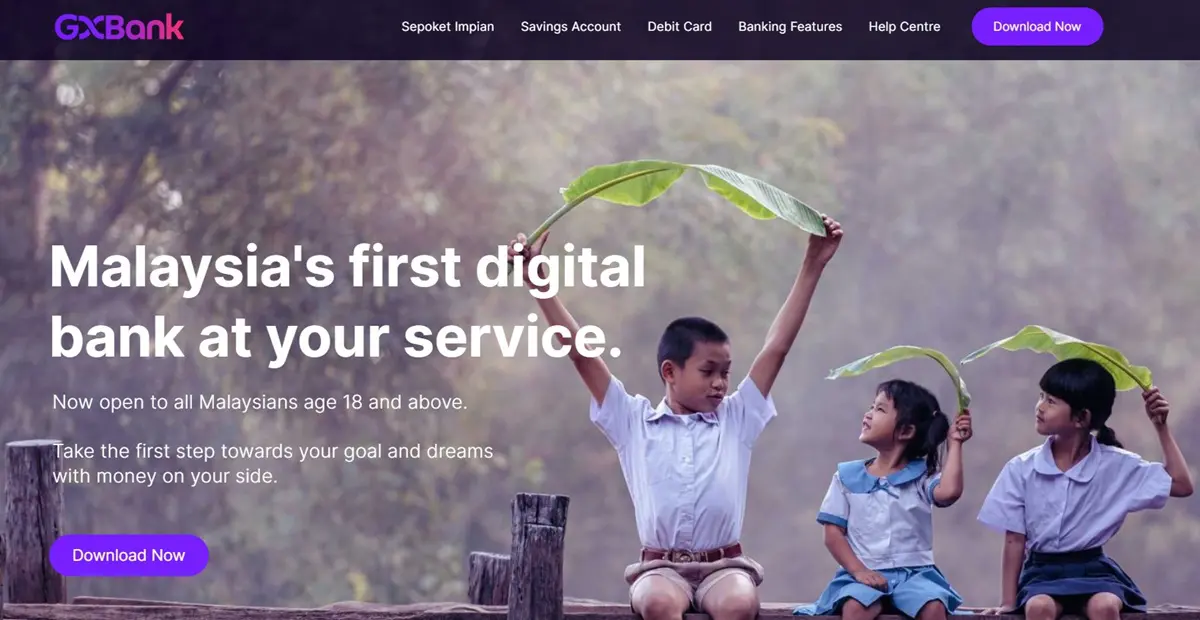Click the "GX" part of the logo
This screenshot has height=620, width=1200.
[79, 27]
